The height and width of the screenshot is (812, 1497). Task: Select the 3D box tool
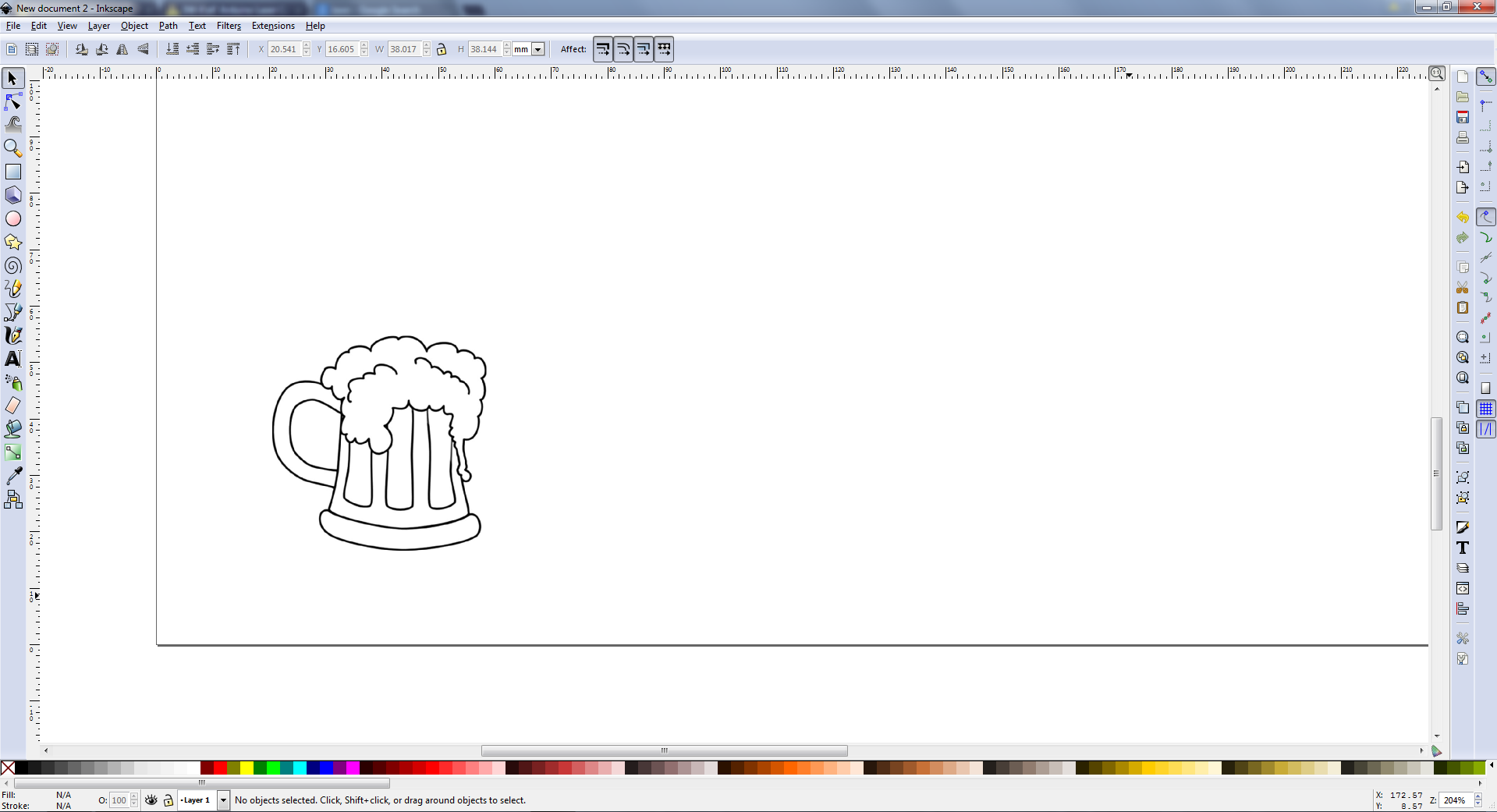point(12,195)
